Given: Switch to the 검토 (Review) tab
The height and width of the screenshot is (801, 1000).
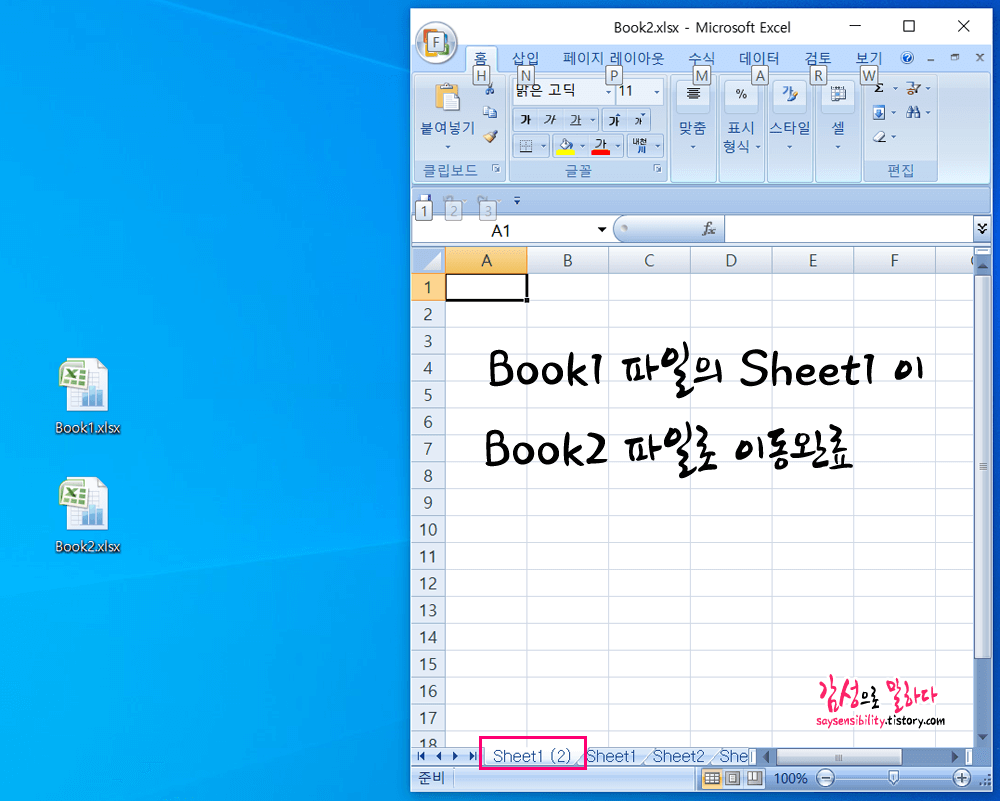Looking at the screenshot, I should click(818, 59).
